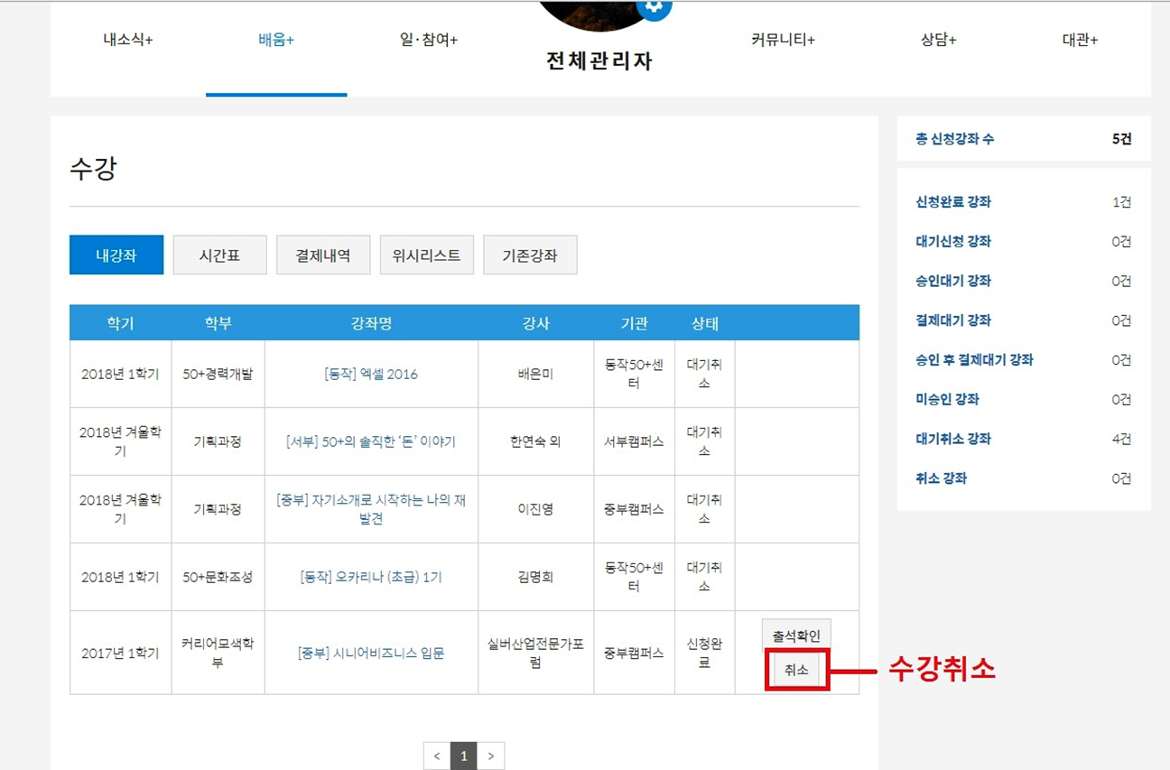Switch to the 결제내역 tab
The image size is (1170, 770).
pos(323,255)
